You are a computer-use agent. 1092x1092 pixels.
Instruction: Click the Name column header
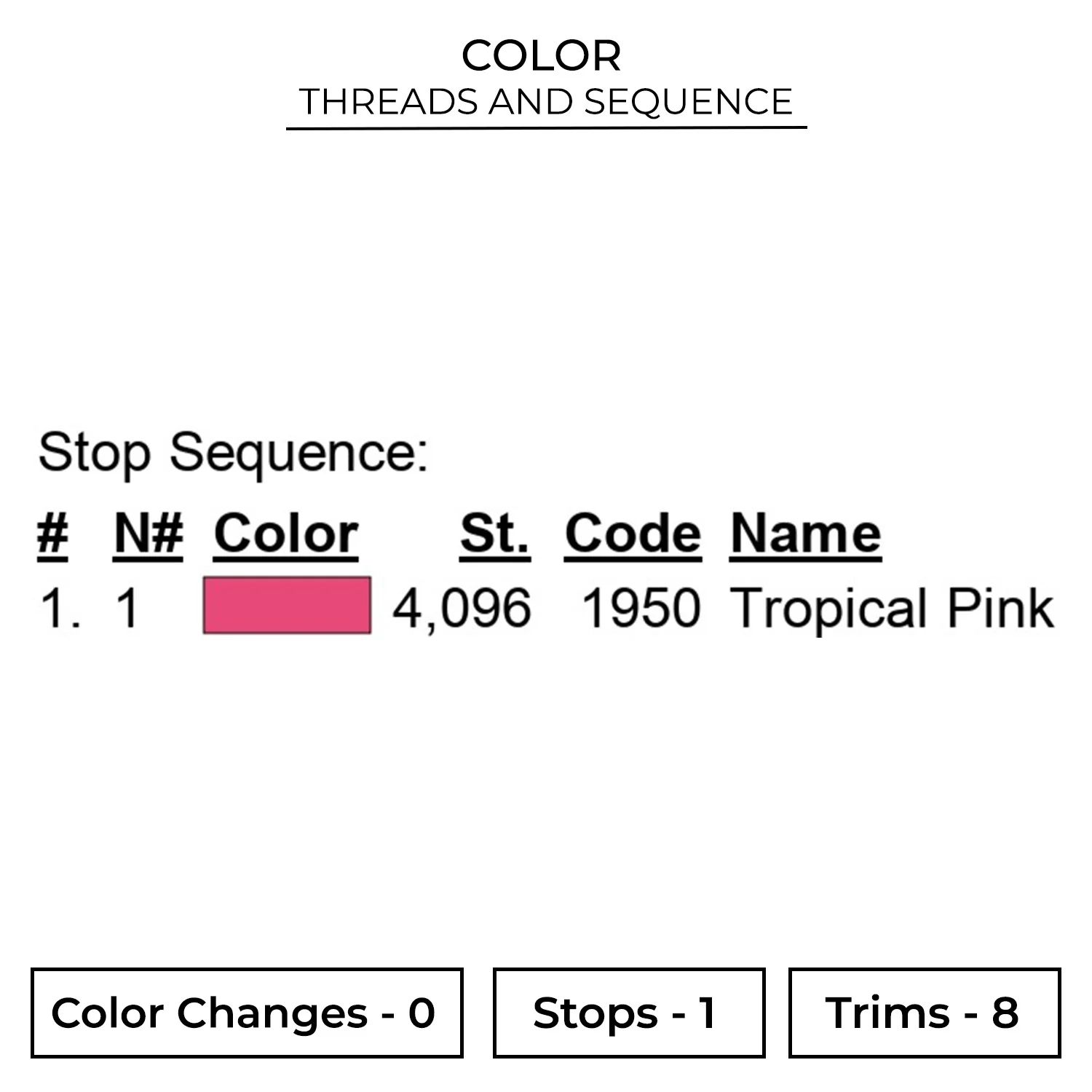click(x=805, y=534)
